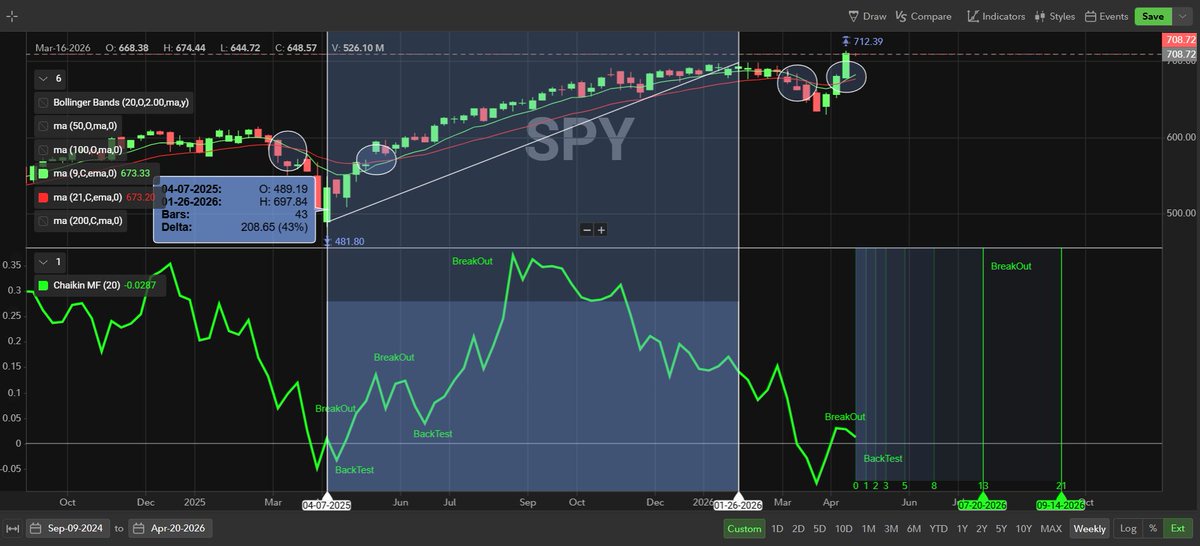
Task: Toggle Log scale
Action: (x=1128, y=529)
